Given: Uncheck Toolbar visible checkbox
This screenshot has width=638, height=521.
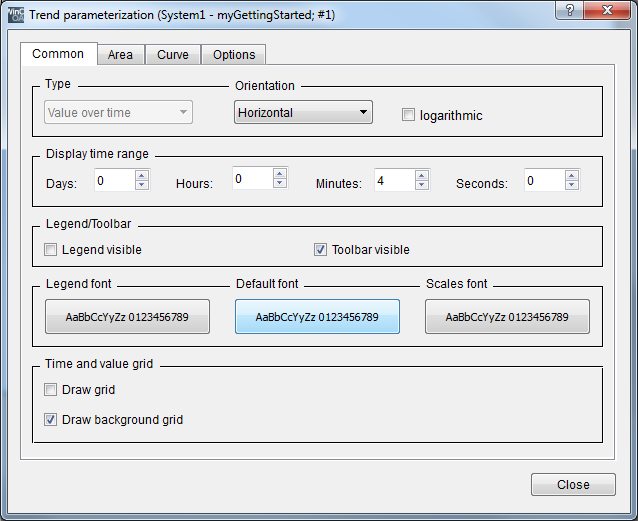Looking at the screenshot, I should tap(320, 250).
